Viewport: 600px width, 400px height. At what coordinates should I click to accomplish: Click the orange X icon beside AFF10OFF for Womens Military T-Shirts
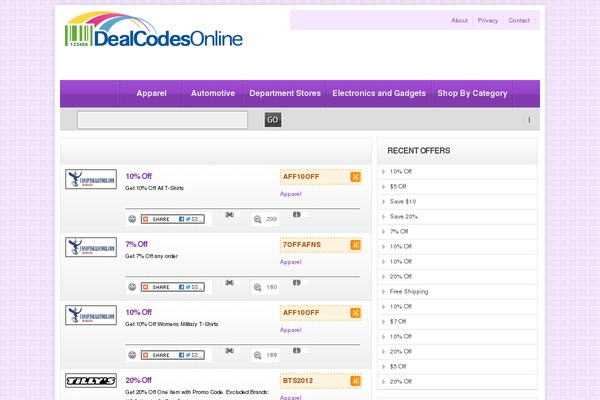(355, 313)
